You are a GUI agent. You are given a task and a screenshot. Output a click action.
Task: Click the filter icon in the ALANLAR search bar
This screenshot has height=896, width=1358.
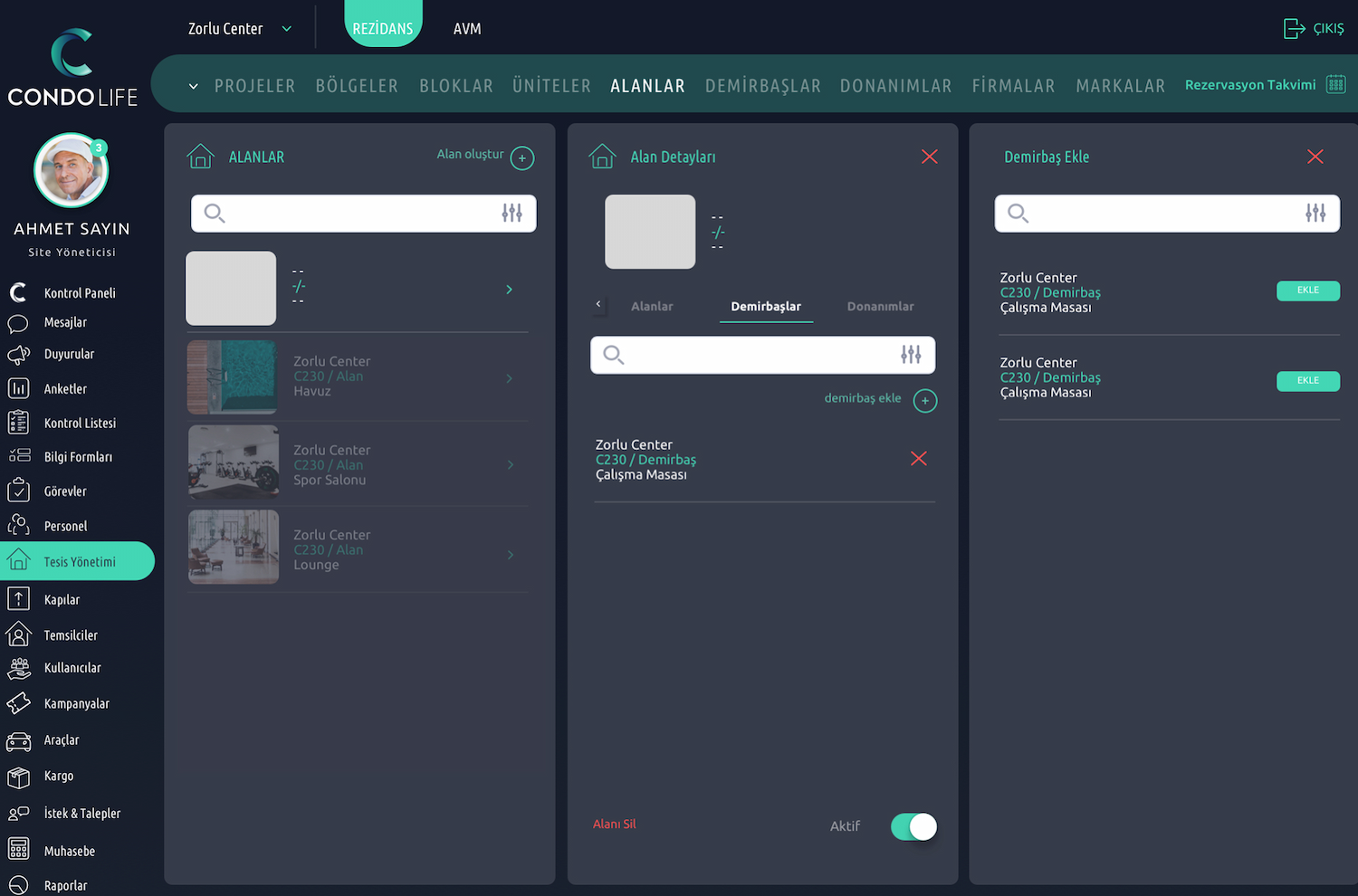pyautogui.click(x=512, y=214)
